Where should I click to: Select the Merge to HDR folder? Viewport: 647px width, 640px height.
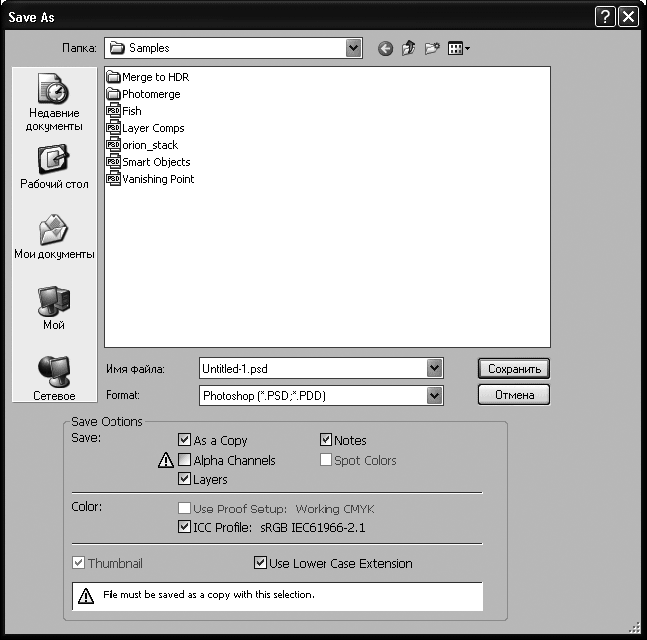pos(148,77)
